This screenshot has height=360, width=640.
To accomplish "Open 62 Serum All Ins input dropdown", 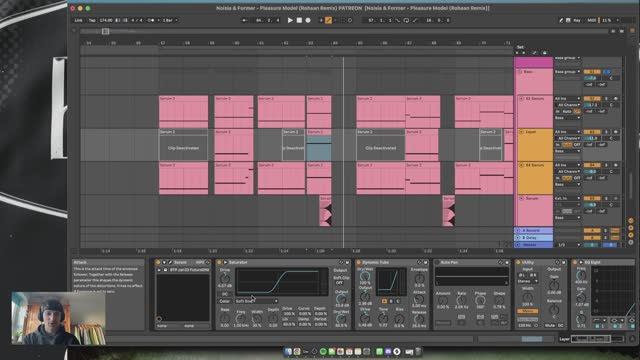I will click(x=567, y=99).
